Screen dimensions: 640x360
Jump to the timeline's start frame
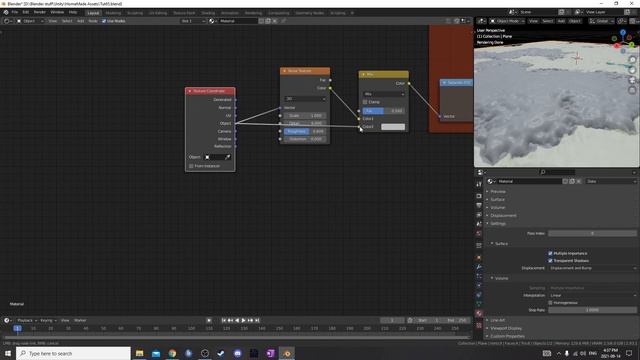click(x=224, y=320)
